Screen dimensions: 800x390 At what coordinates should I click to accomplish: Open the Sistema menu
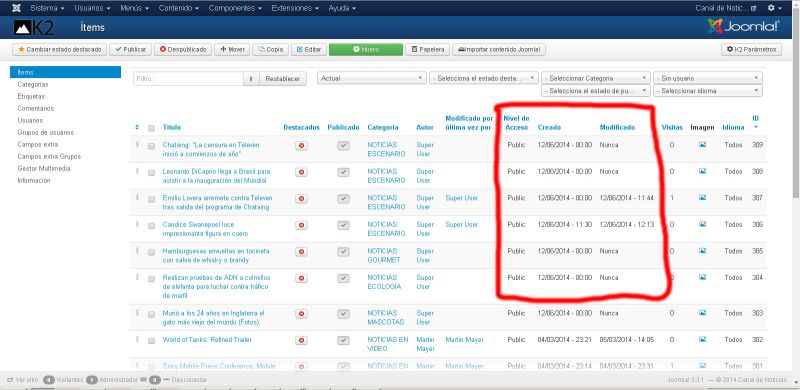coord(47,8)
